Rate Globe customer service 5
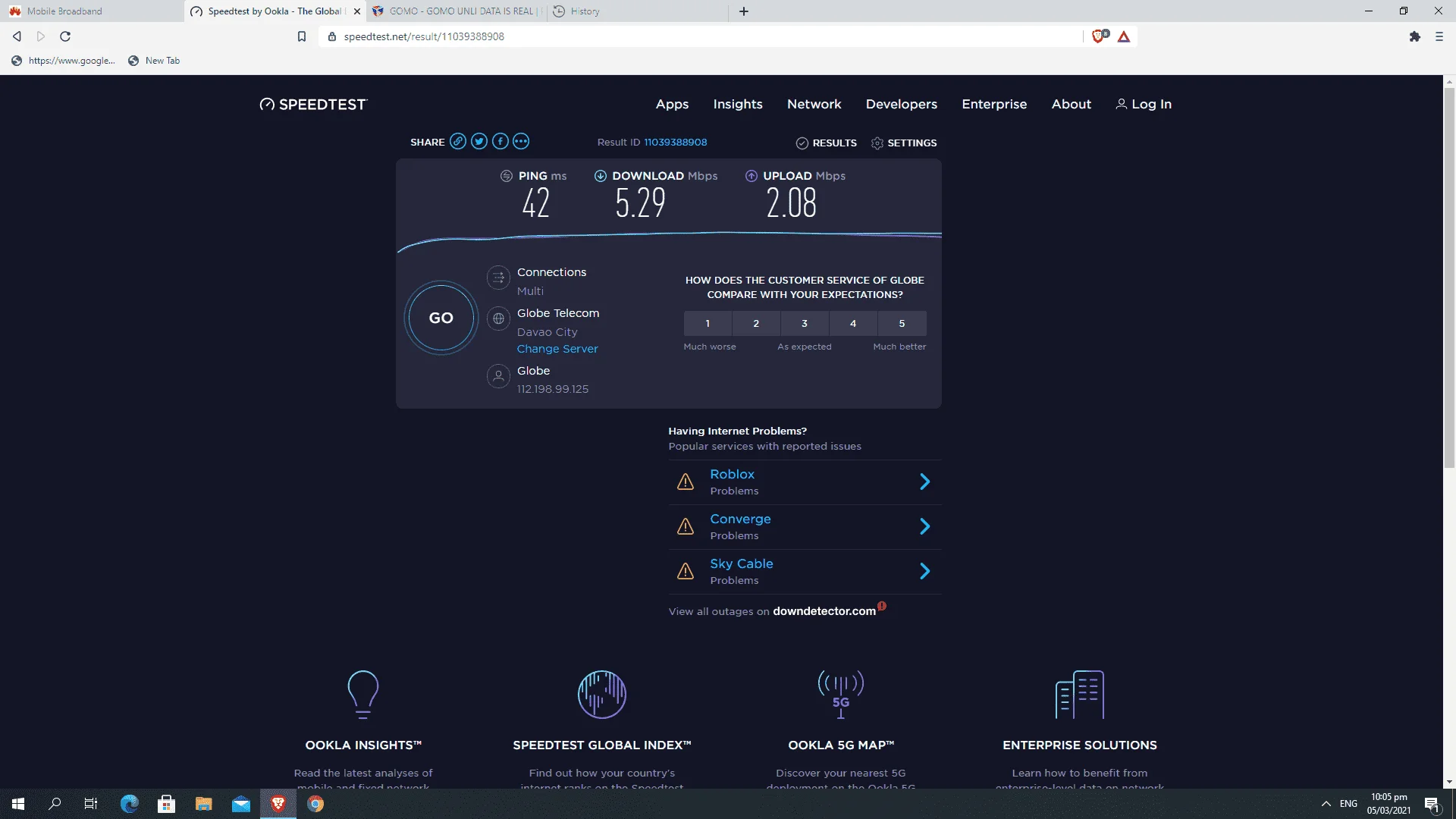The height and width of the screenshot is (819, 1456). pos(902,324)
